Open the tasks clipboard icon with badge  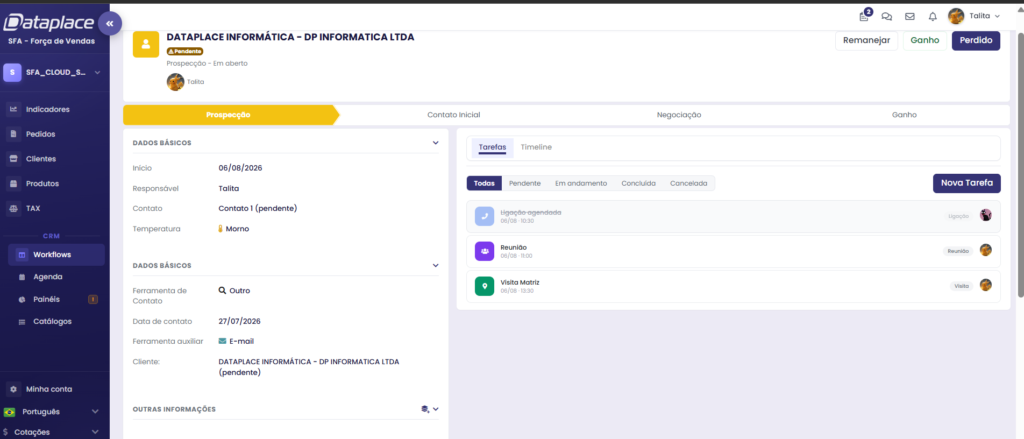(865, 16)
